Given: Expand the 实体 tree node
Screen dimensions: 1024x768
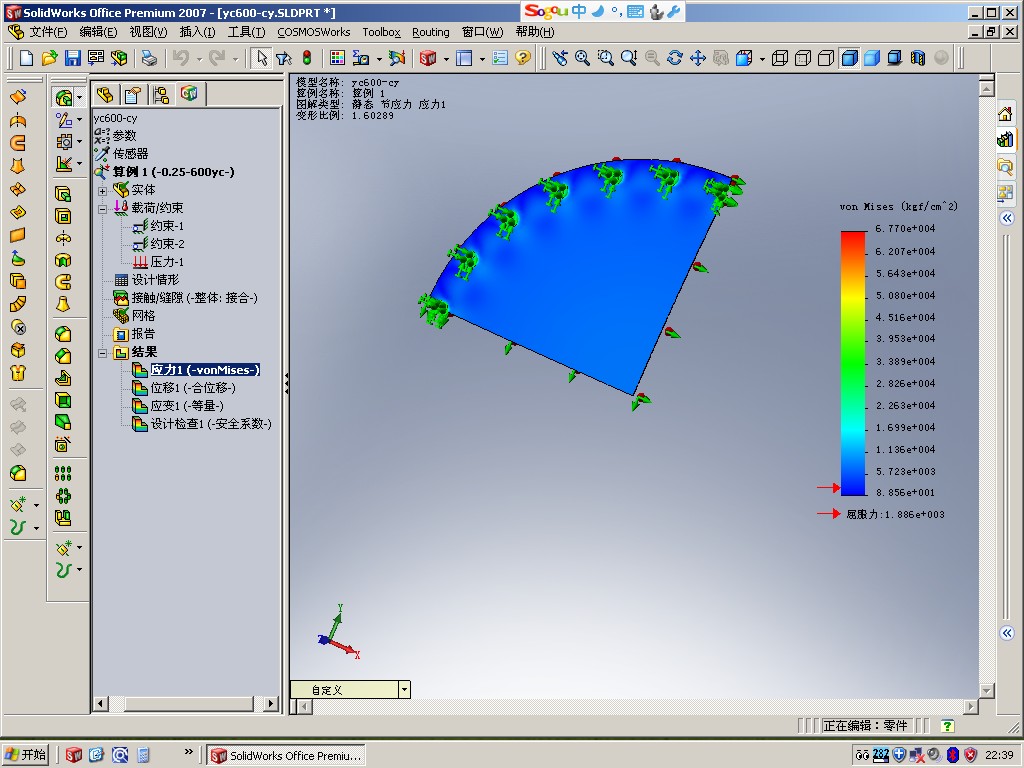Looking at the screenshot, I should click(103, 191).
